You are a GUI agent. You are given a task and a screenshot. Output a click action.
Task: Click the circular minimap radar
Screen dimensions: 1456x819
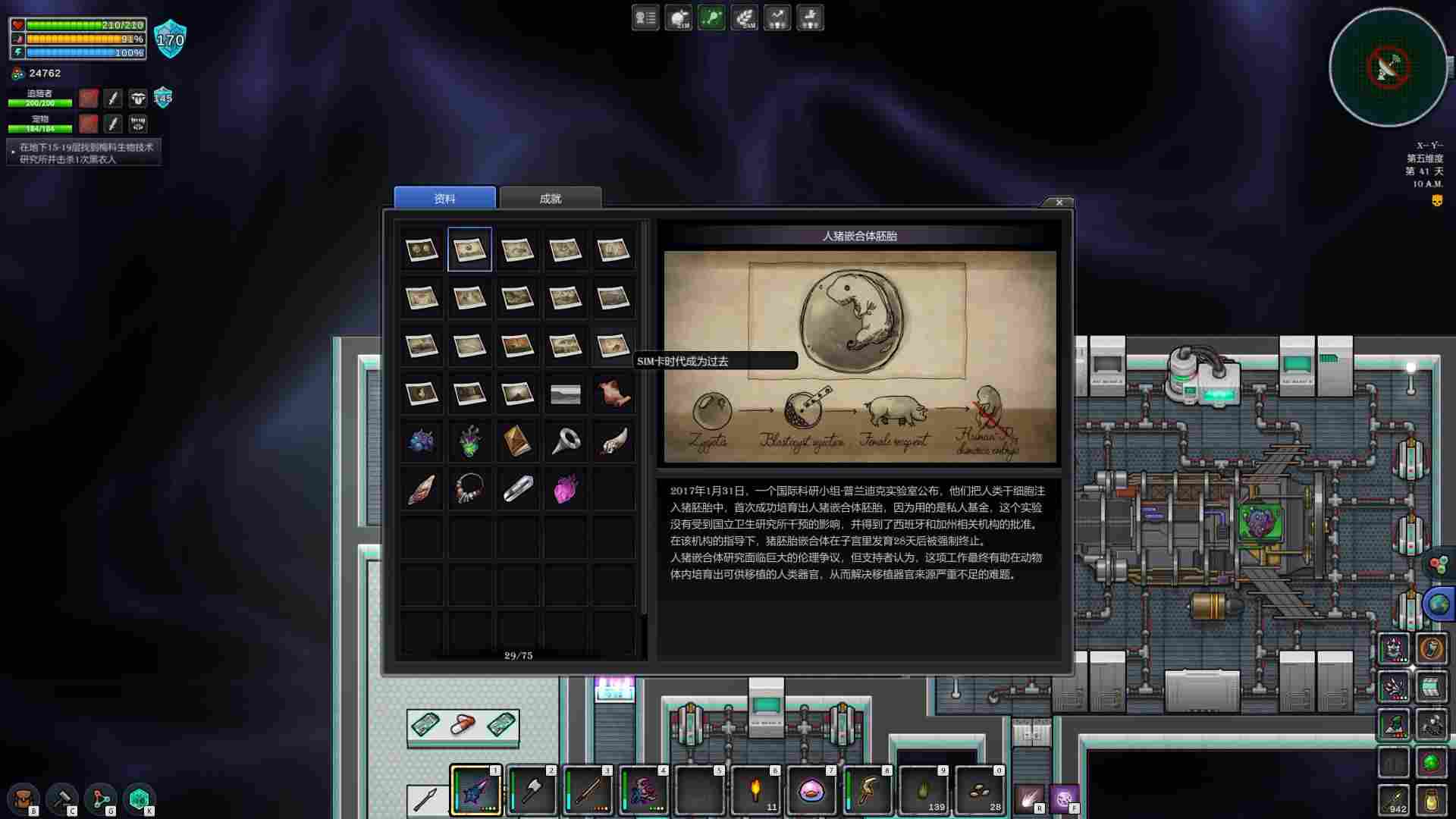[1388, 68]
